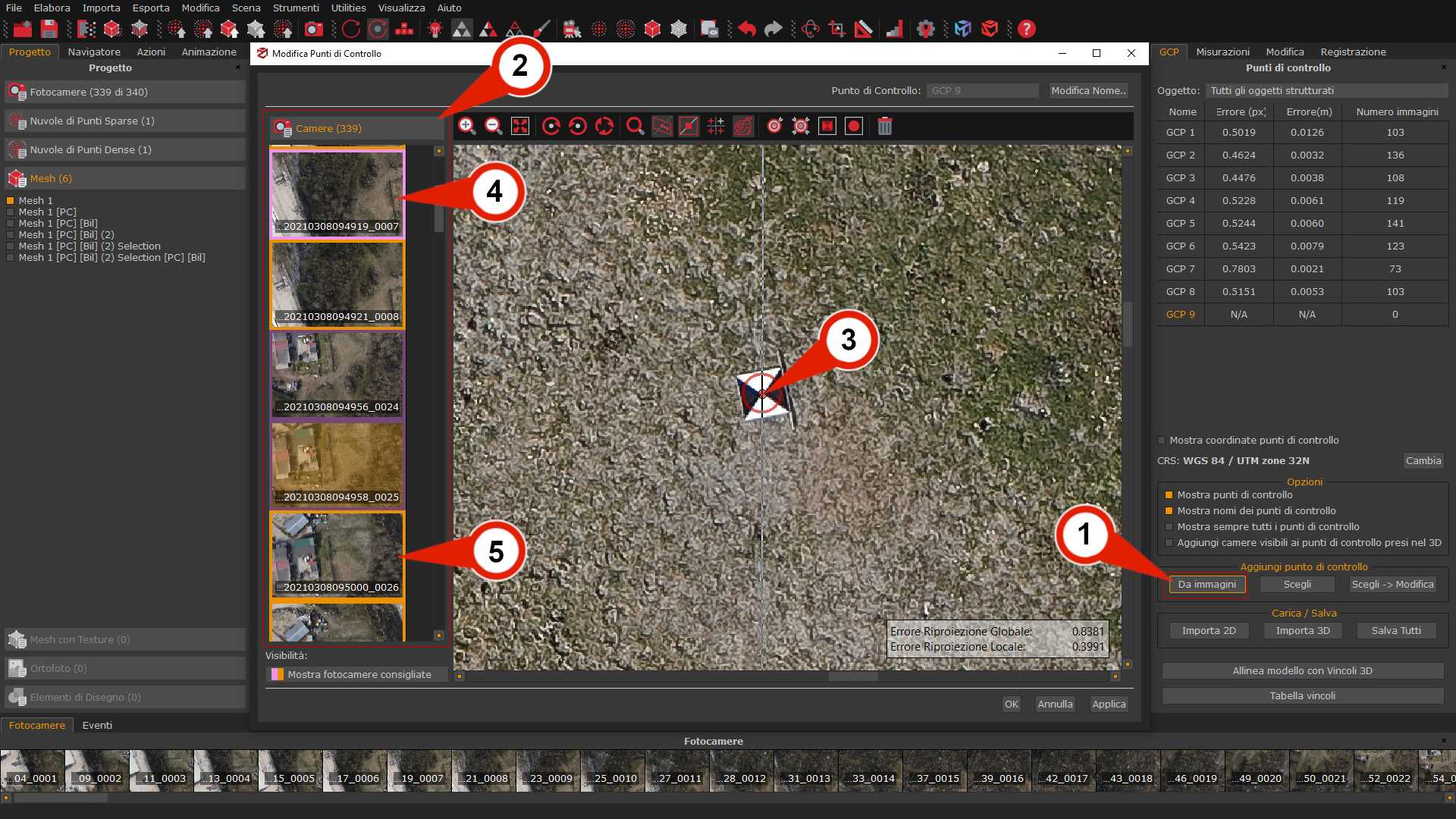Image resolution: width=1456 pixels, height=819 pixels.
Task: Select camera thumbnail 20210308094956_0024
Action: tap(337, 374)
